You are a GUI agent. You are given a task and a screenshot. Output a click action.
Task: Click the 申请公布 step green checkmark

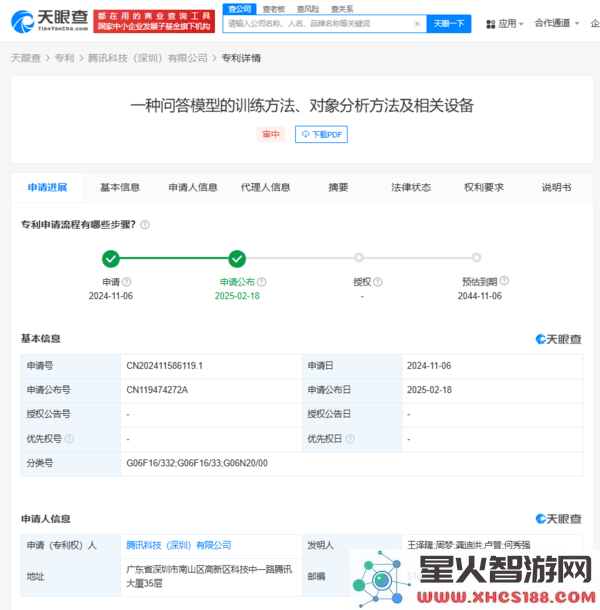[x=237, y=258]
